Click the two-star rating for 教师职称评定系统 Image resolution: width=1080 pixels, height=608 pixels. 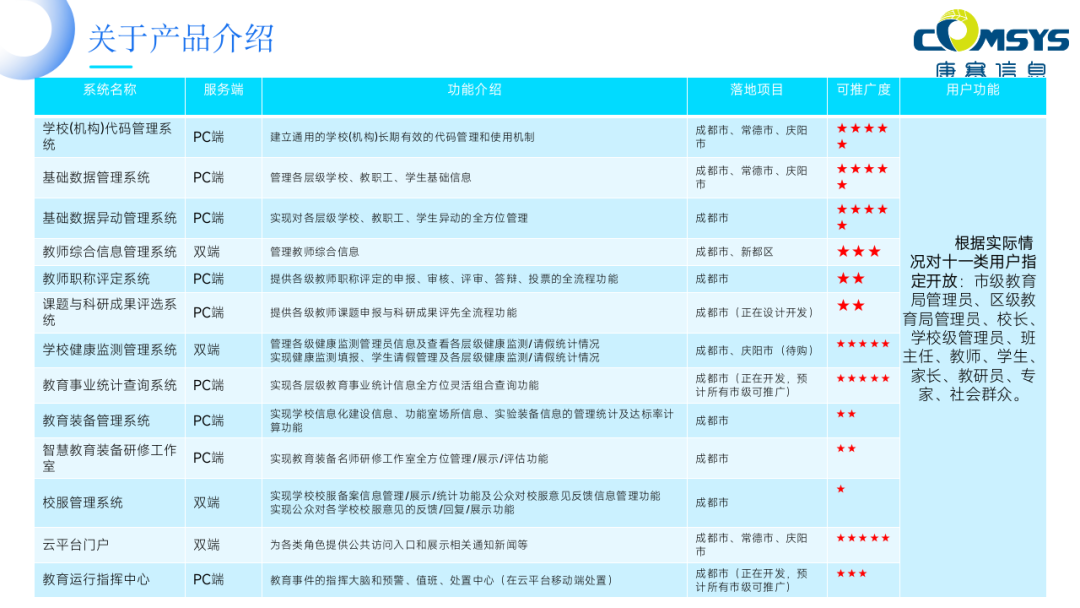(850, 279)
